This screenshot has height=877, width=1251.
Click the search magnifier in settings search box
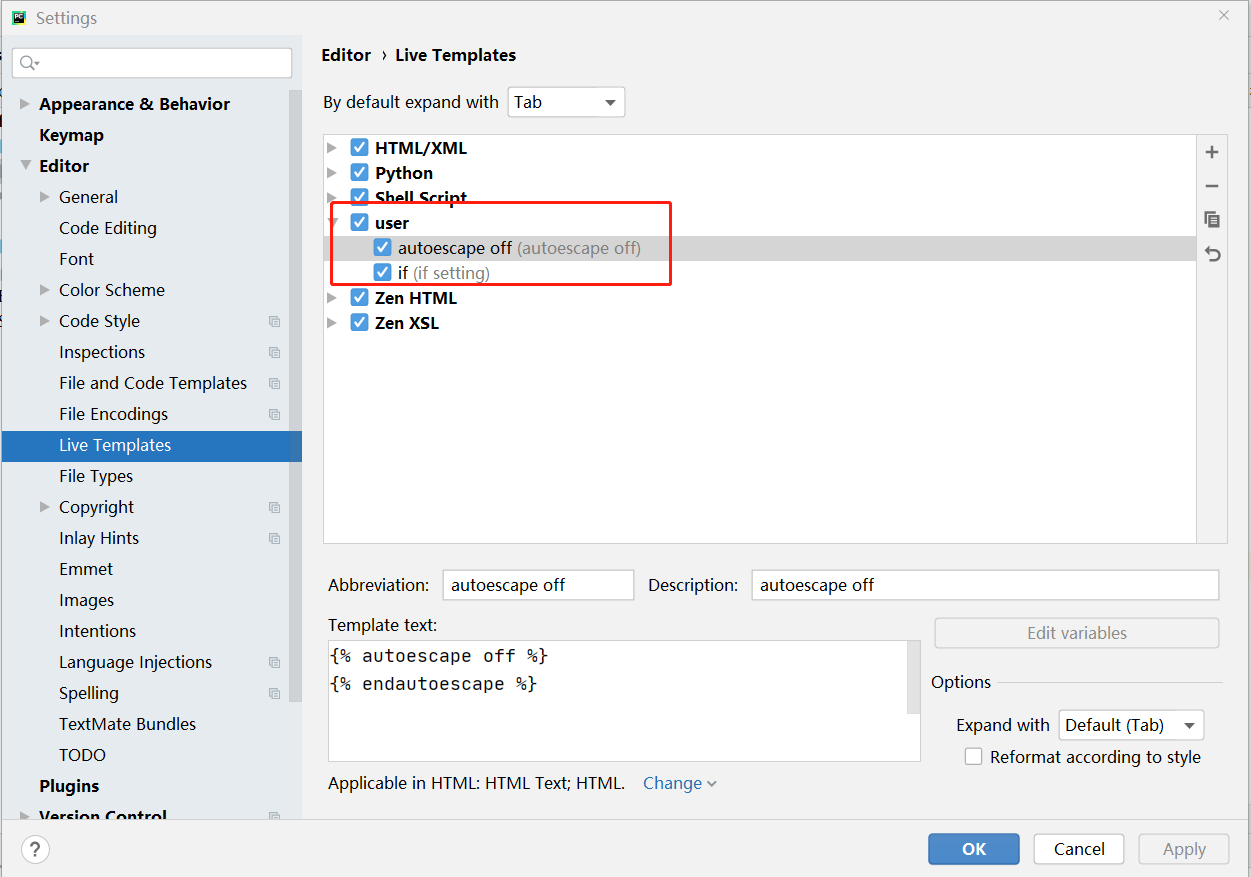pyautogui.click(x=29, y=62)
